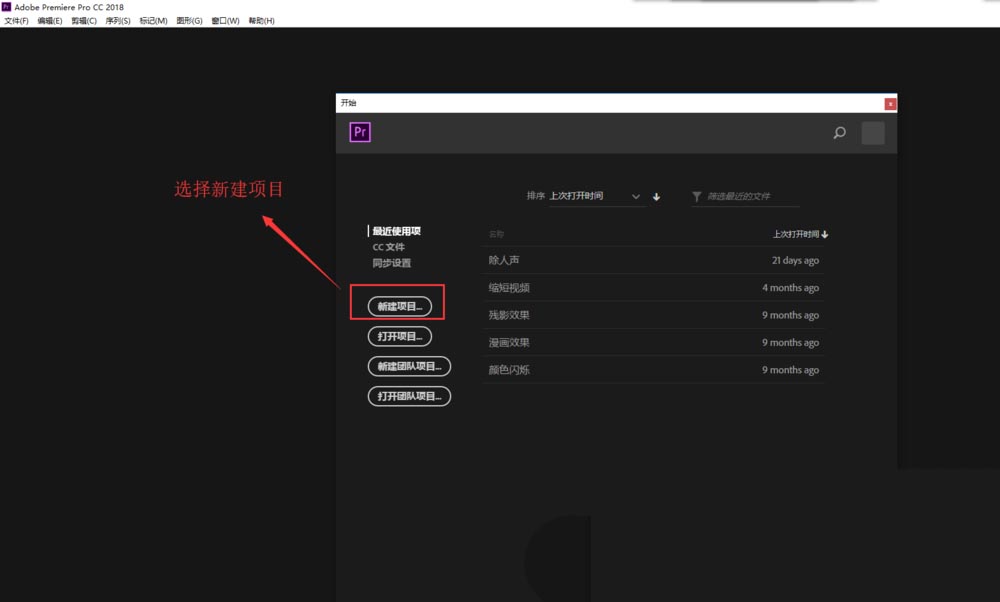Click the search magnifier icon
This screenshot has height=602, width=1000.
pos(839,133)
